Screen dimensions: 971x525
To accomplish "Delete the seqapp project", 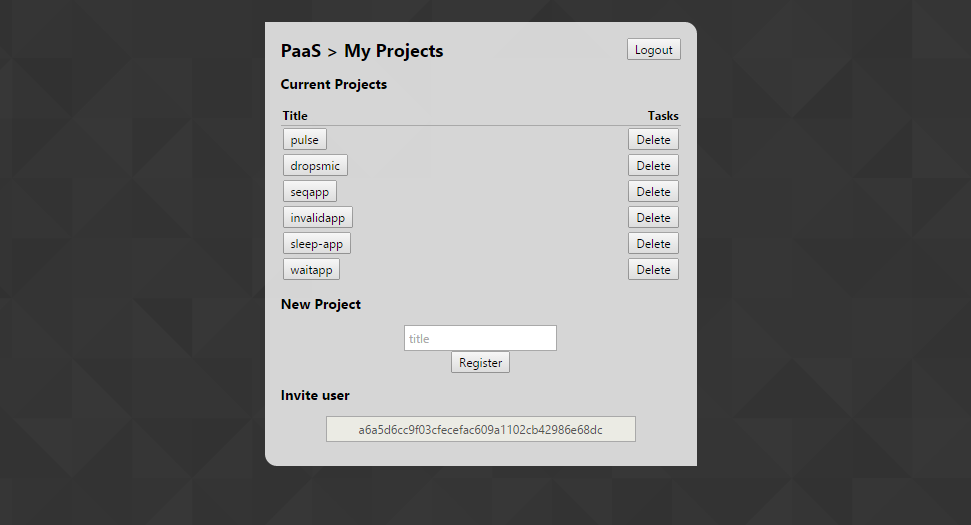I will coord(653,191).
